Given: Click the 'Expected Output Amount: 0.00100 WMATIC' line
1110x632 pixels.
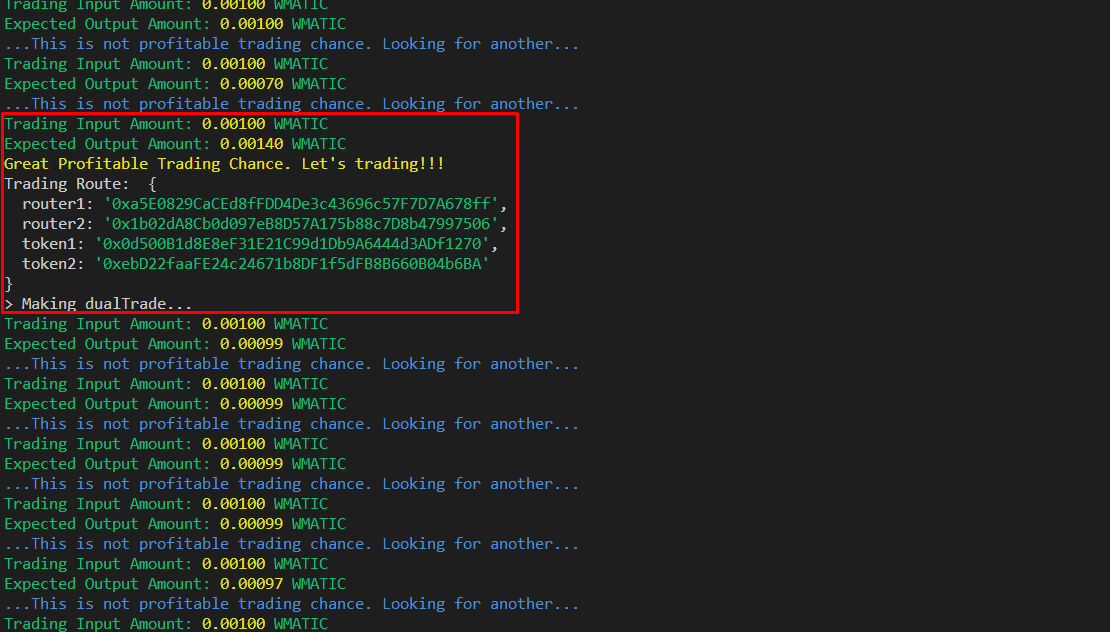Looking at the screenshot, I should pos(175,23).
